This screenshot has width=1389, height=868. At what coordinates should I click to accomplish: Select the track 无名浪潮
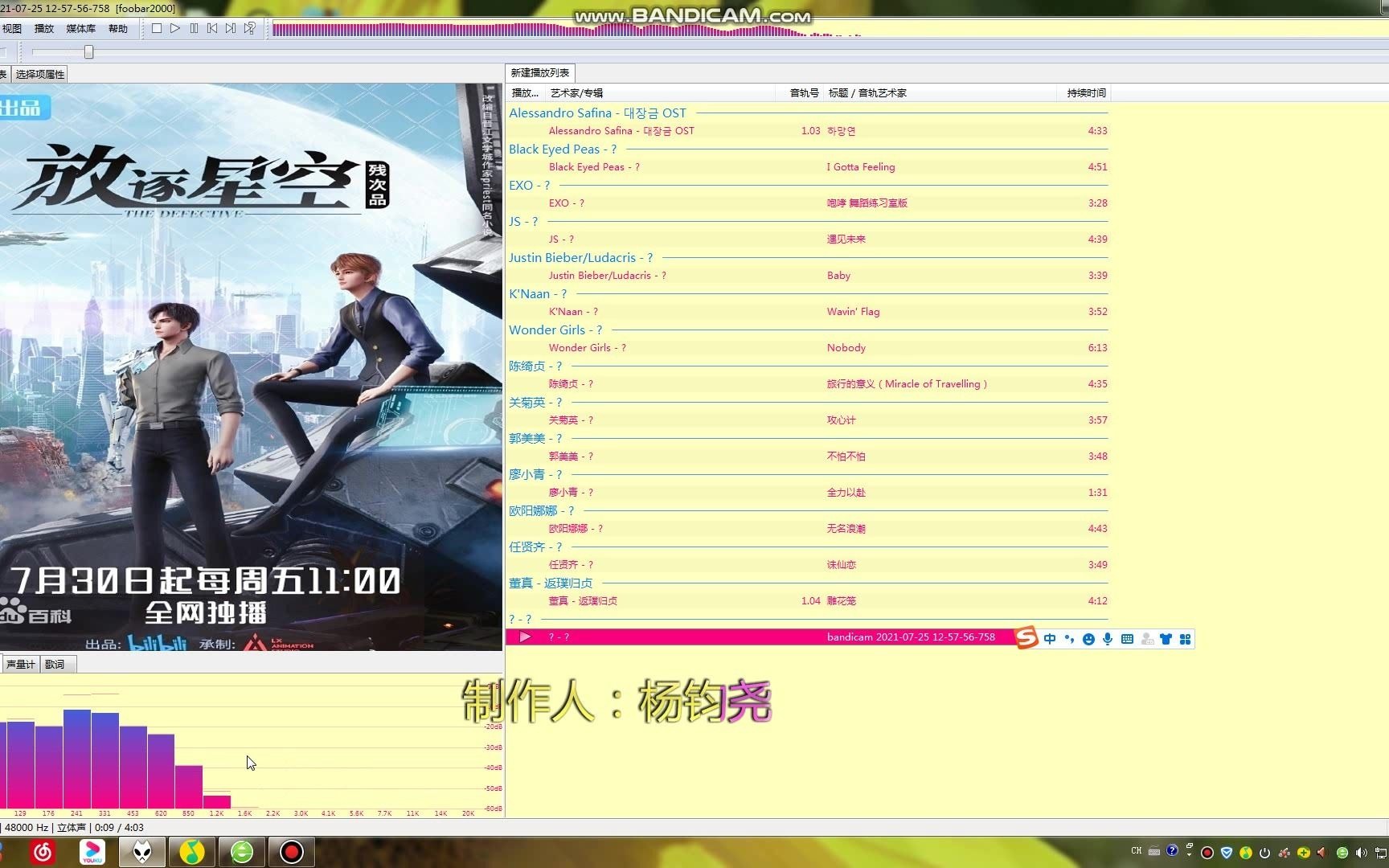[x=807, y=529]
